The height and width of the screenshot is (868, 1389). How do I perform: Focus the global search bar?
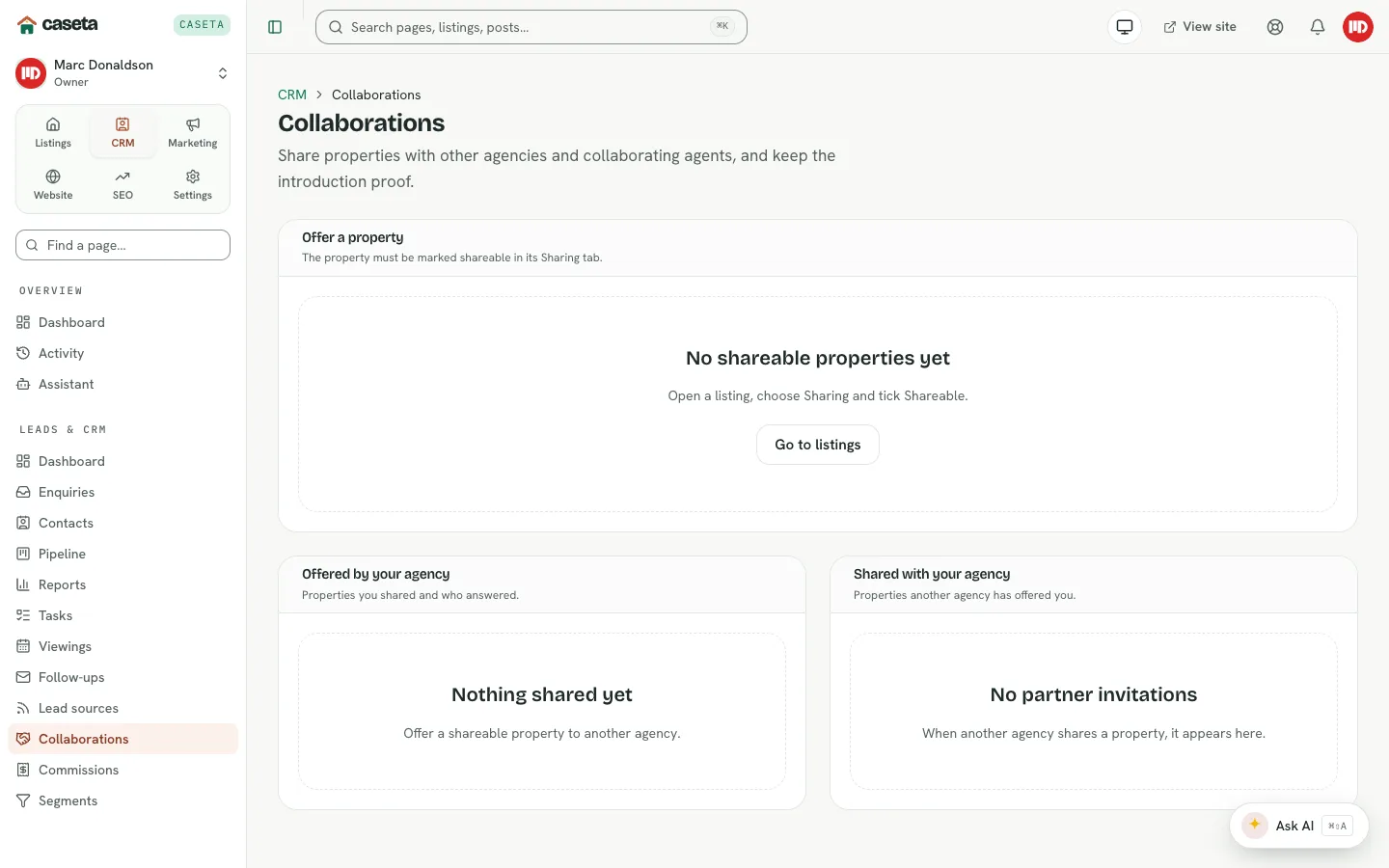click(531, 27)
